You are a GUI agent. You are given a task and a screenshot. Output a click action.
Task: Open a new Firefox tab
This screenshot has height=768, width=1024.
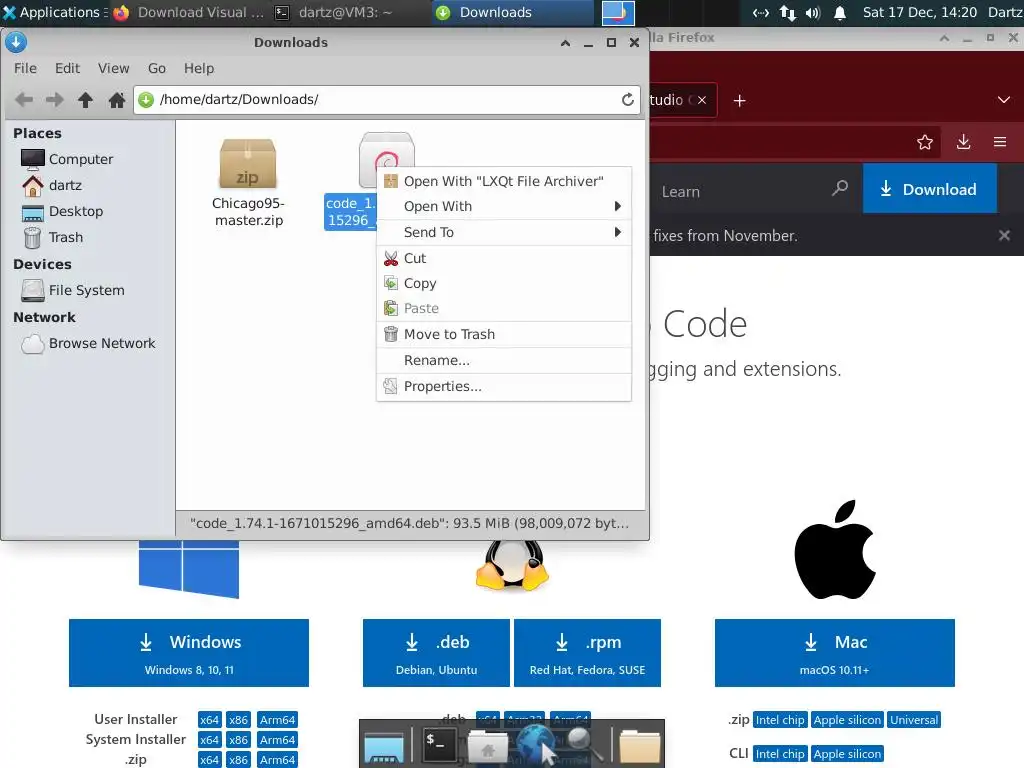[739, 101]
